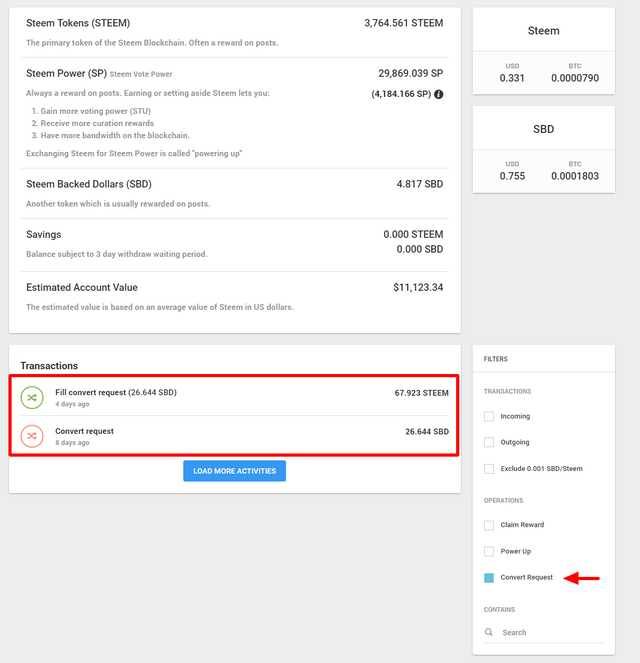
Task: Click the Steem USD price 0.331
Action: click(x=512, y=78)
